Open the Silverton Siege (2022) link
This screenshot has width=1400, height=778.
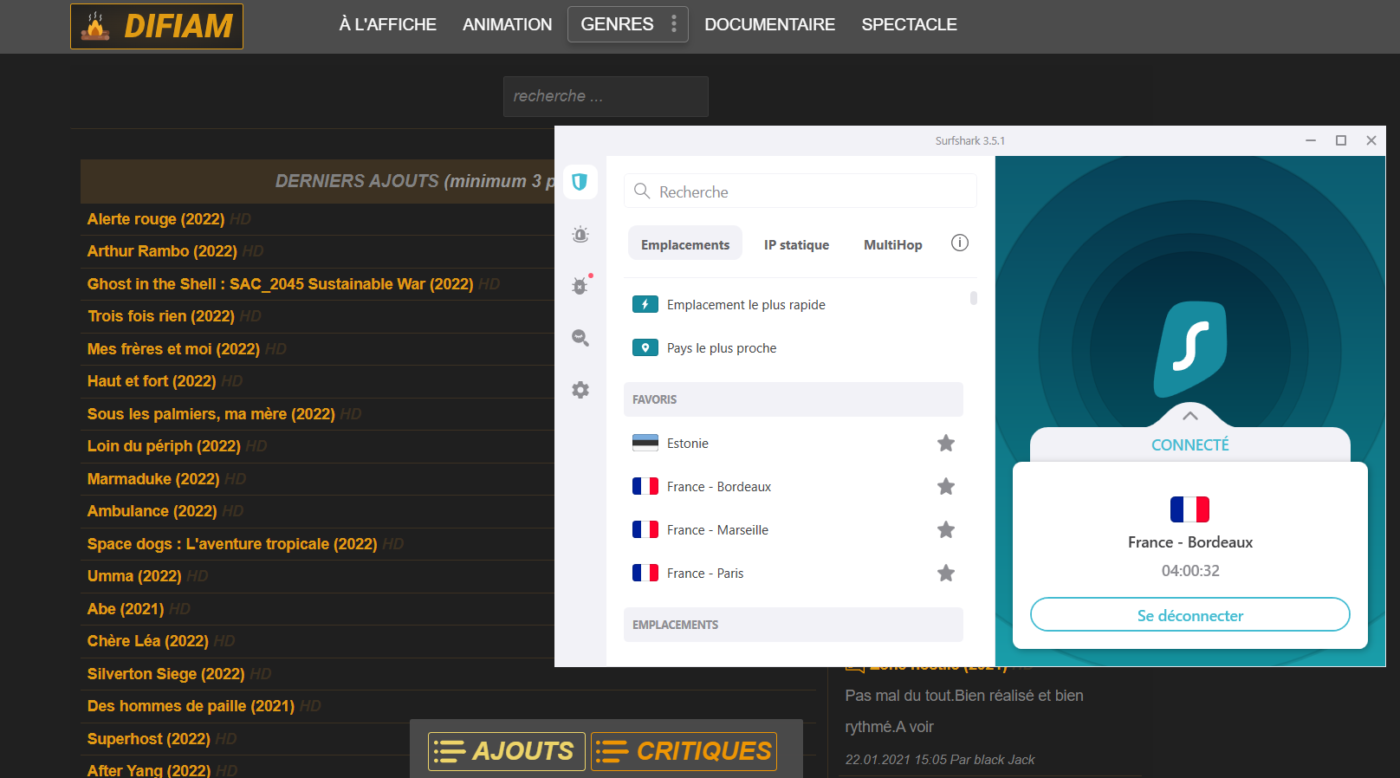coord(166,674)
